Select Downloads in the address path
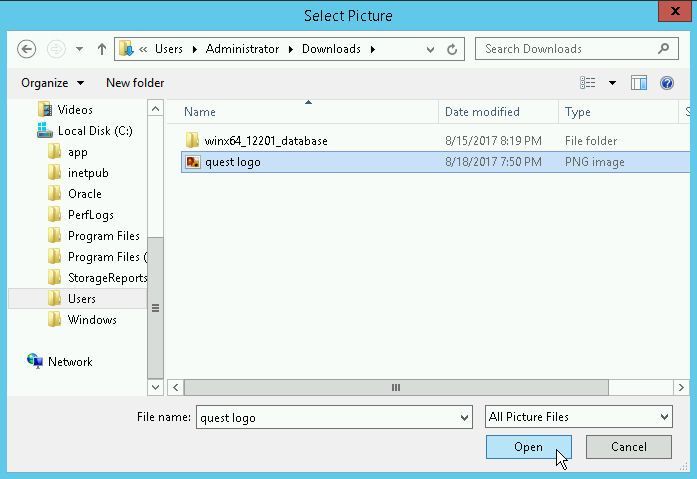Screen dimensions: 697x479 [x=331, y=49]
